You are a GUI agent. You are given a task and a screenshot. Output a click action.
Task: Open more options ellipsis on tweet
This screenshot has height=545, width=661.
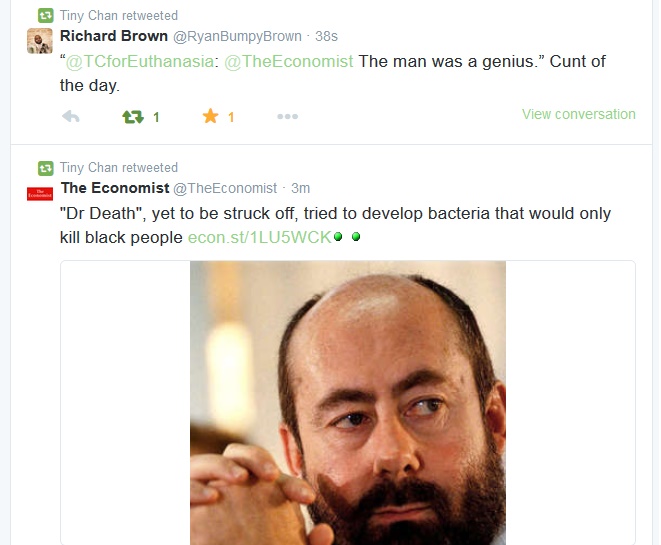pyautogui.click(x=288, y=116)
